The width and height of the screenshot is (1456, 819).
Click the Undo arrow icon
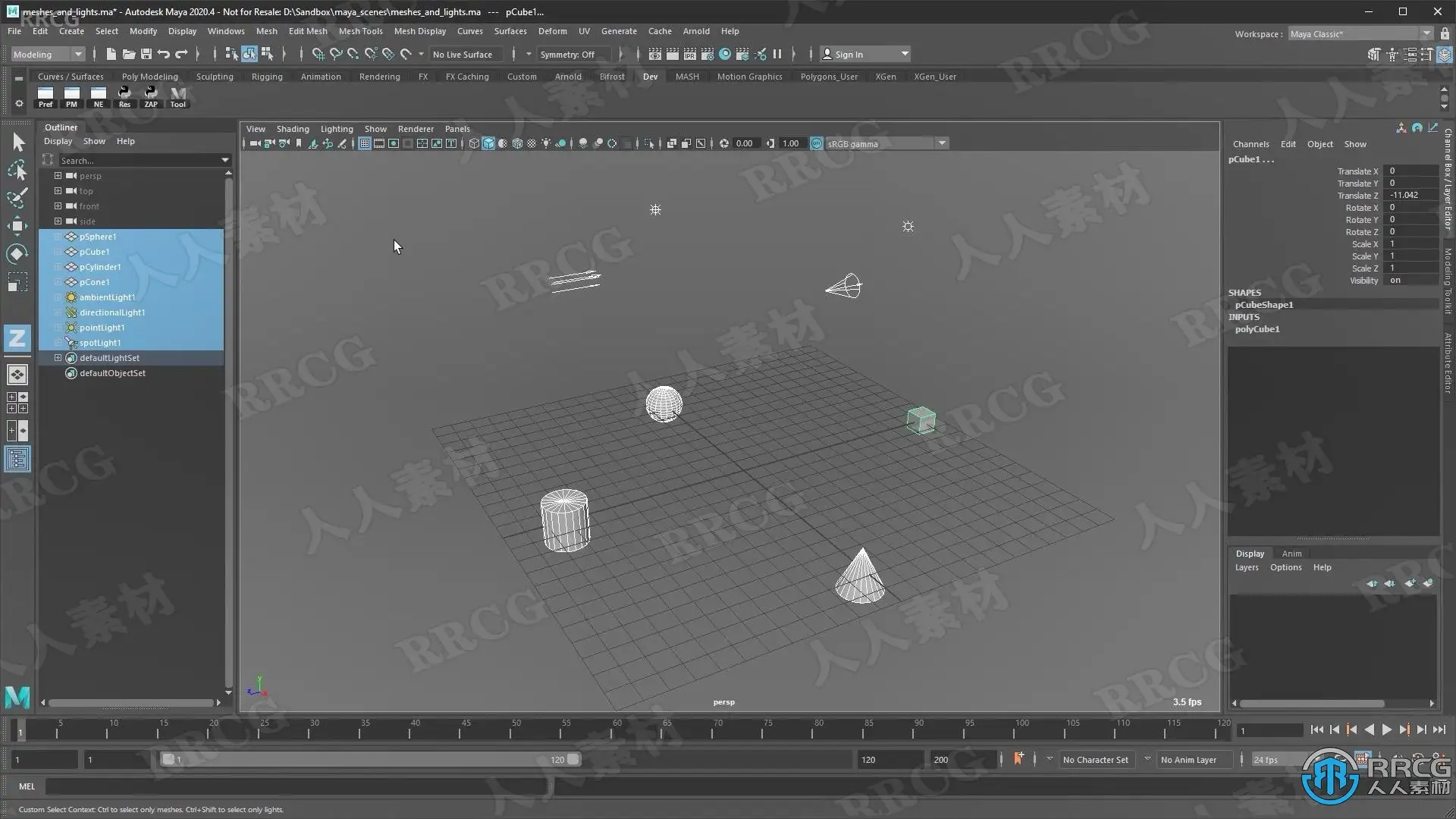click(163, 54)
